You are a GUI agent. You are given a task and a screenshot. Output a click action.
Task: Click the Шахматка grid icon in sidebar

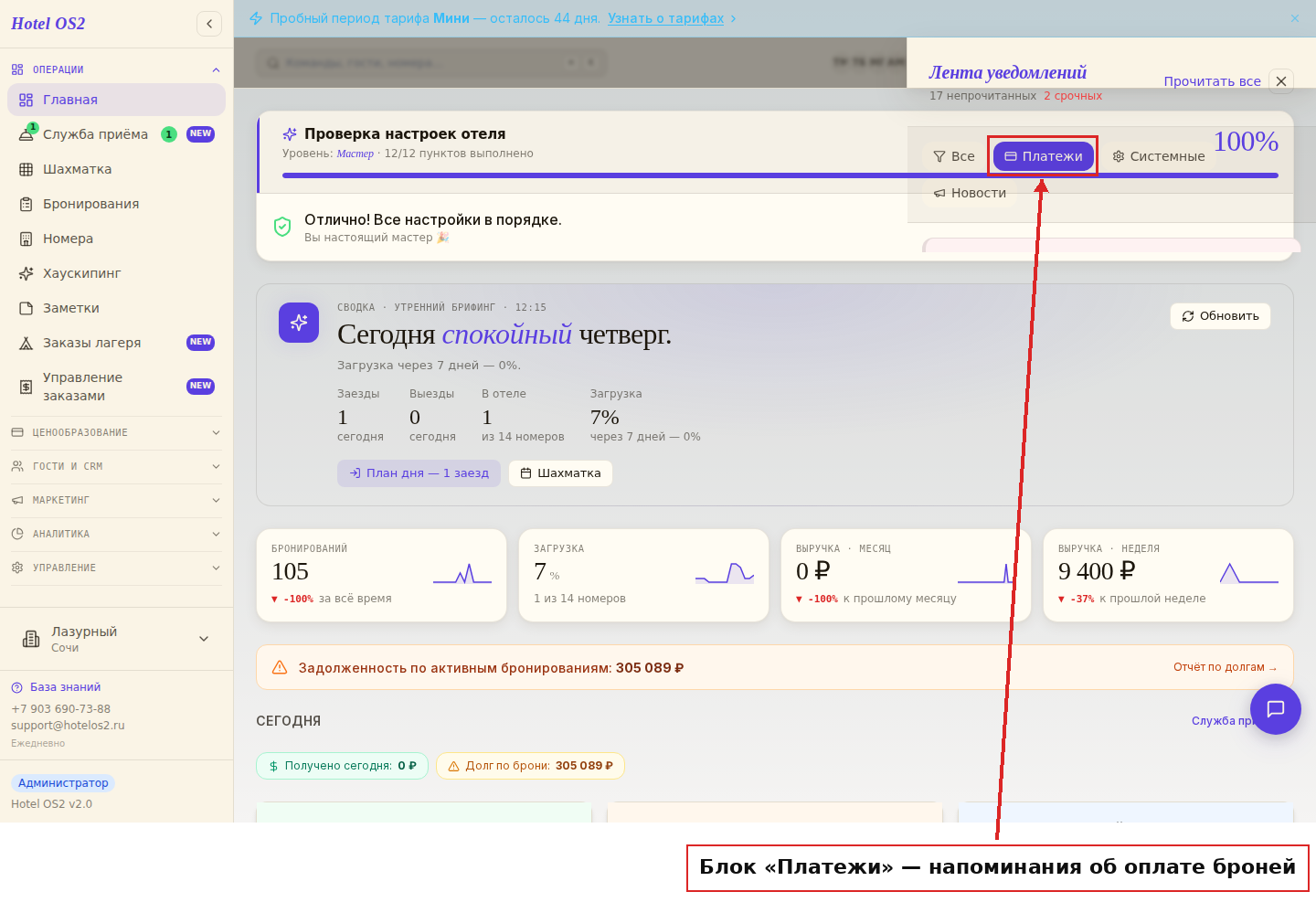(27, 169)
